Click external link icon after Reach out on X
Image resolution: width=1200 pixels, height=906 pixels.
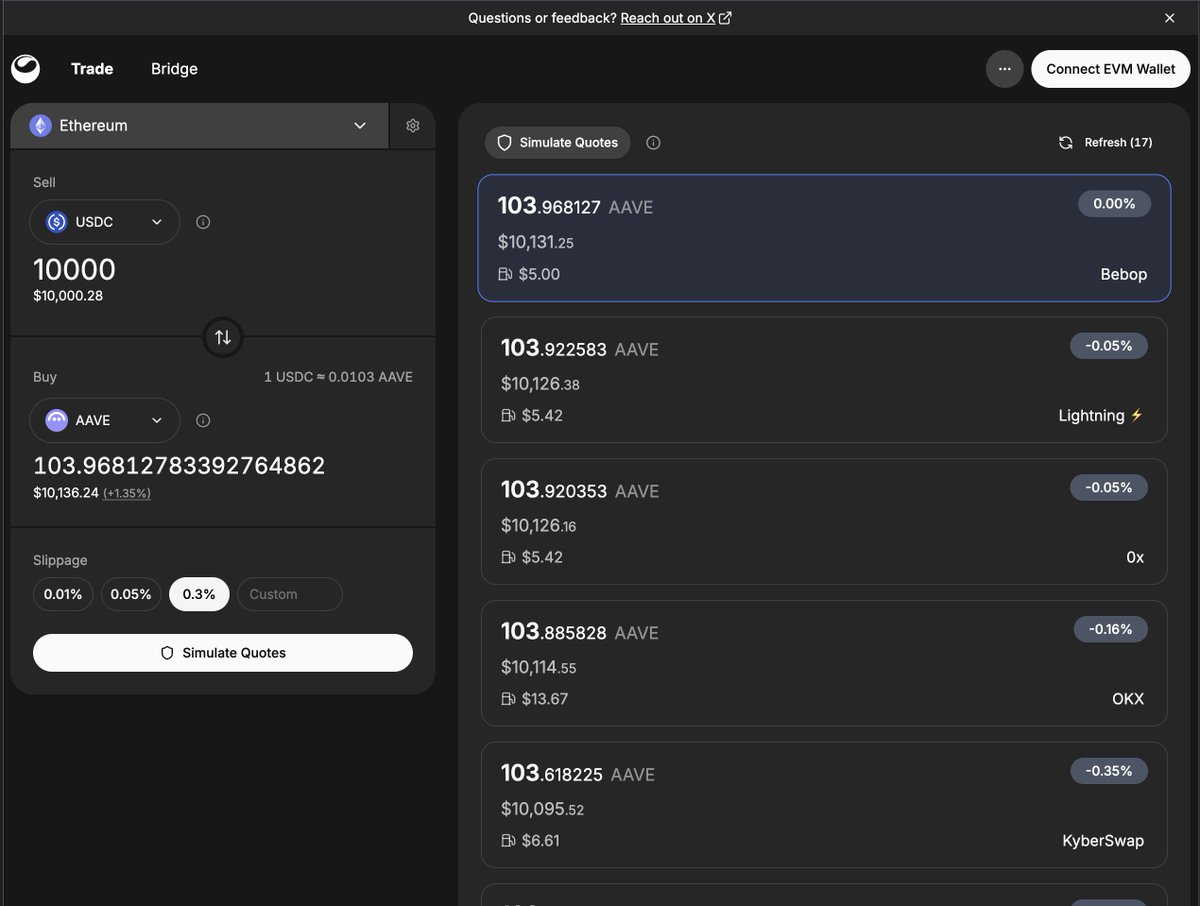pyautogui.click(x=726, y=18)
